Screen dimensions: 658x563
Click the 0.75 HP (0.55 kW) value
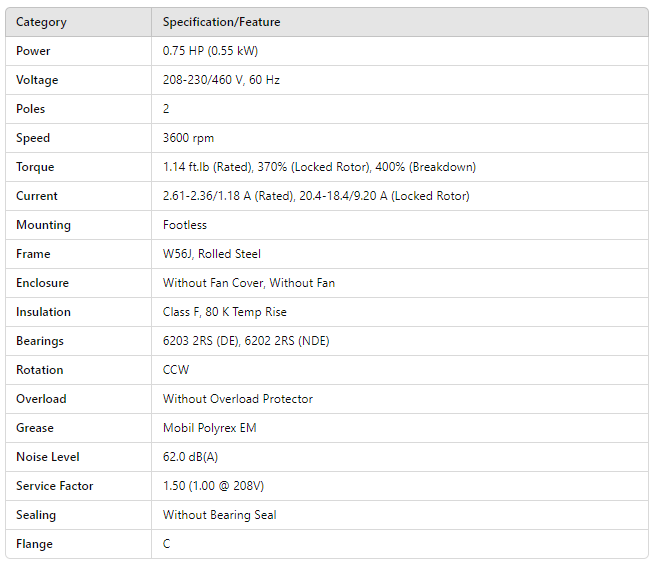(x=210, y=51)
